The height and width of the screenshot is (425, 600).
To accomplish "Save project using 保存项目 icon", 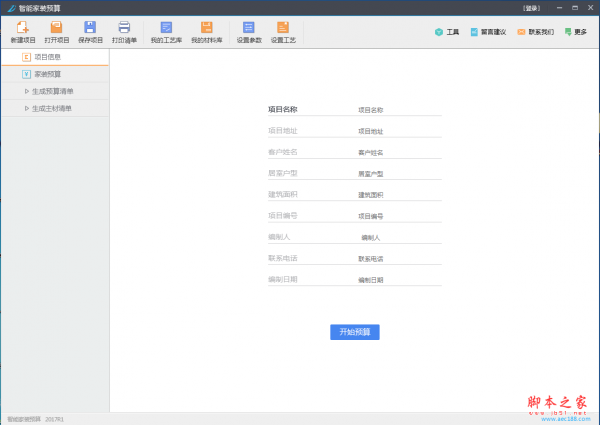I will pos(90,31).
